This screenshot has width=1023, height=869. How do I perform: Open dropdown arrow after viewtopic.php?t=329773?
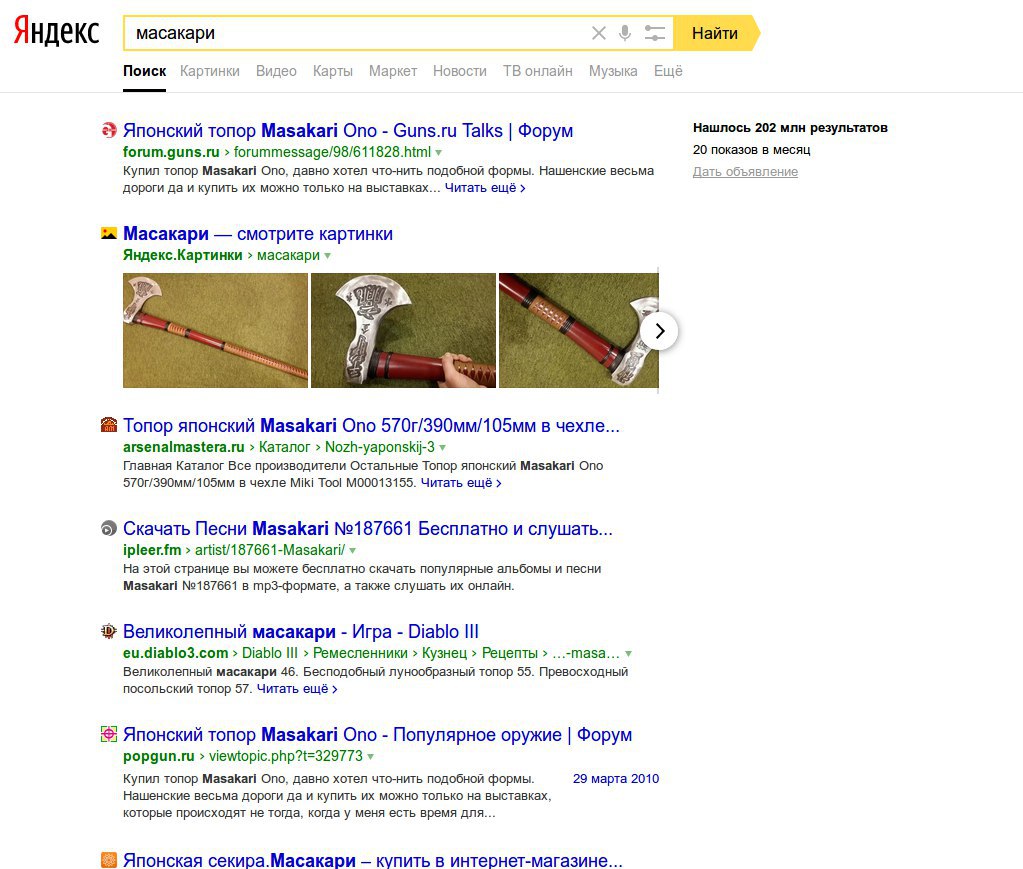click(x=371, y=757)
